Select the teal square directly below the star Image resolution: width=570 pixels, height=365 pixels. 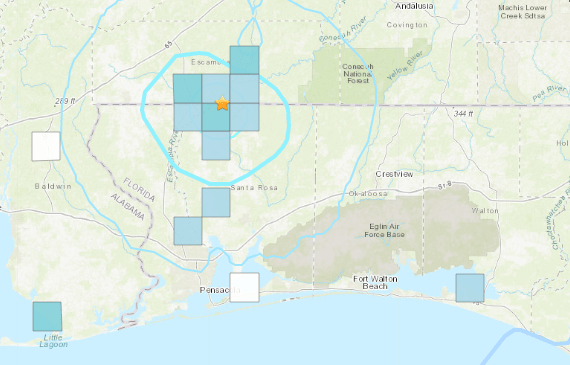(216, 117)
